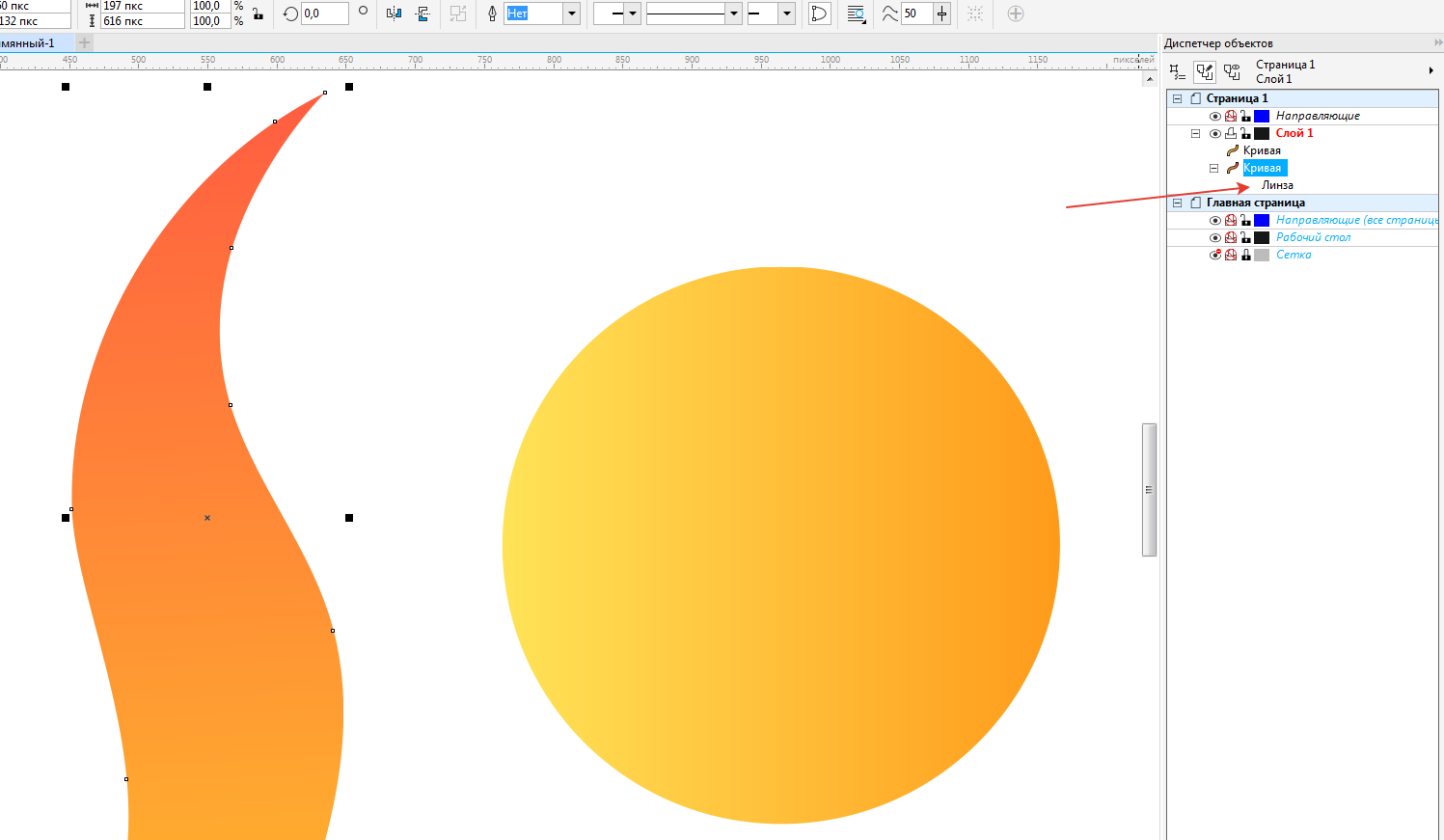Select the Рабочий стол layer
This screenshot has width=1444, height=840.
tap(1313, 237)
